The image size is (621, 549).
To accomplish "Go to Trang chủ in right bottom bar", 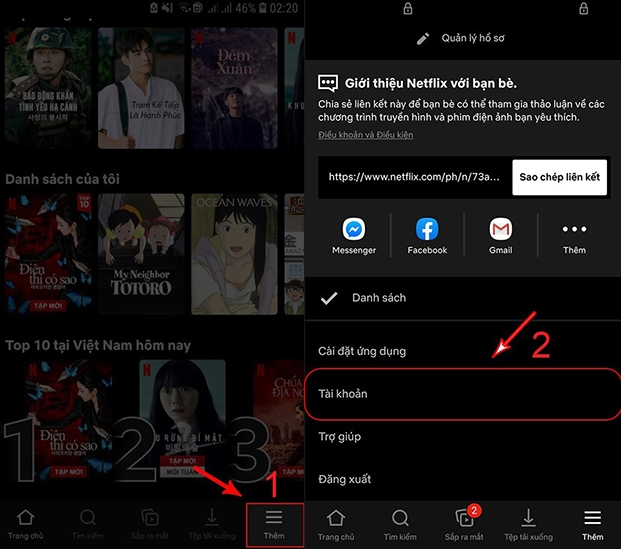I will [335, 521].
